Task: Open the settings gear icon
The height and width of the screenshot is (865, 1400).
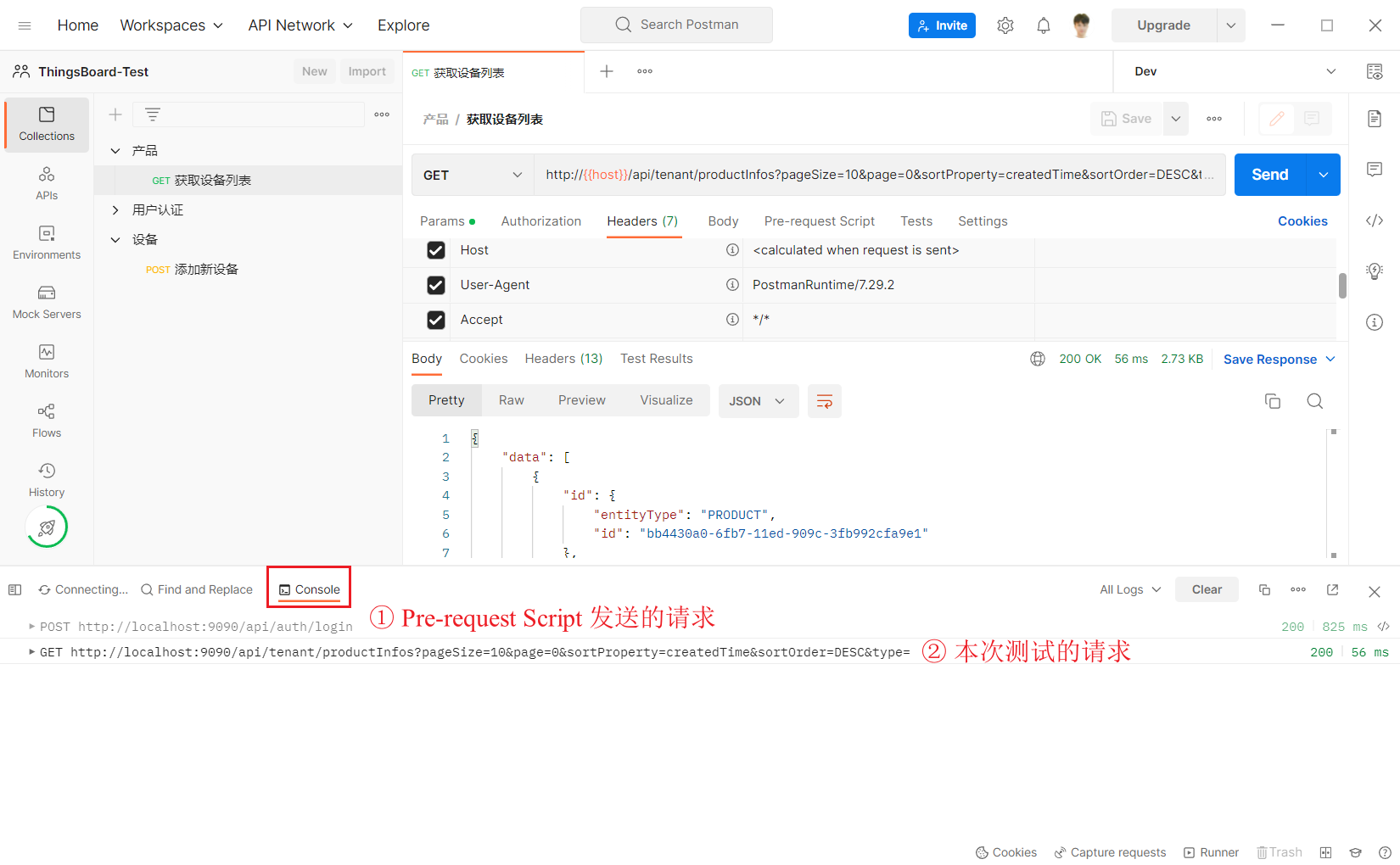Action: (1005, 25)
